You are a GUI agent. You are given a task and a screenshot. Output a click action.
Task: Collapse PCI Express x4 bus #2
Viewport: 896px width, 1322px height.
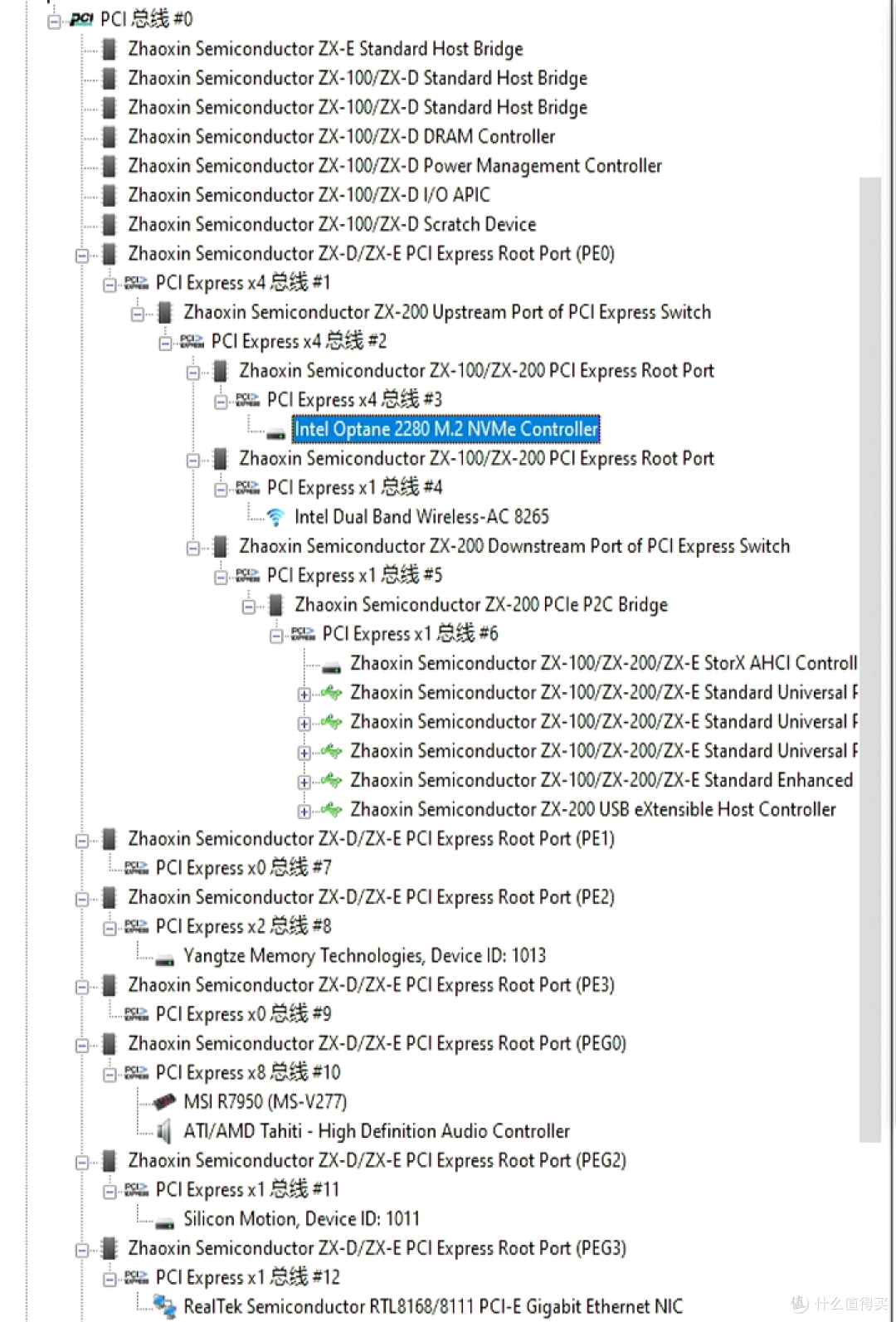[165, 343]
